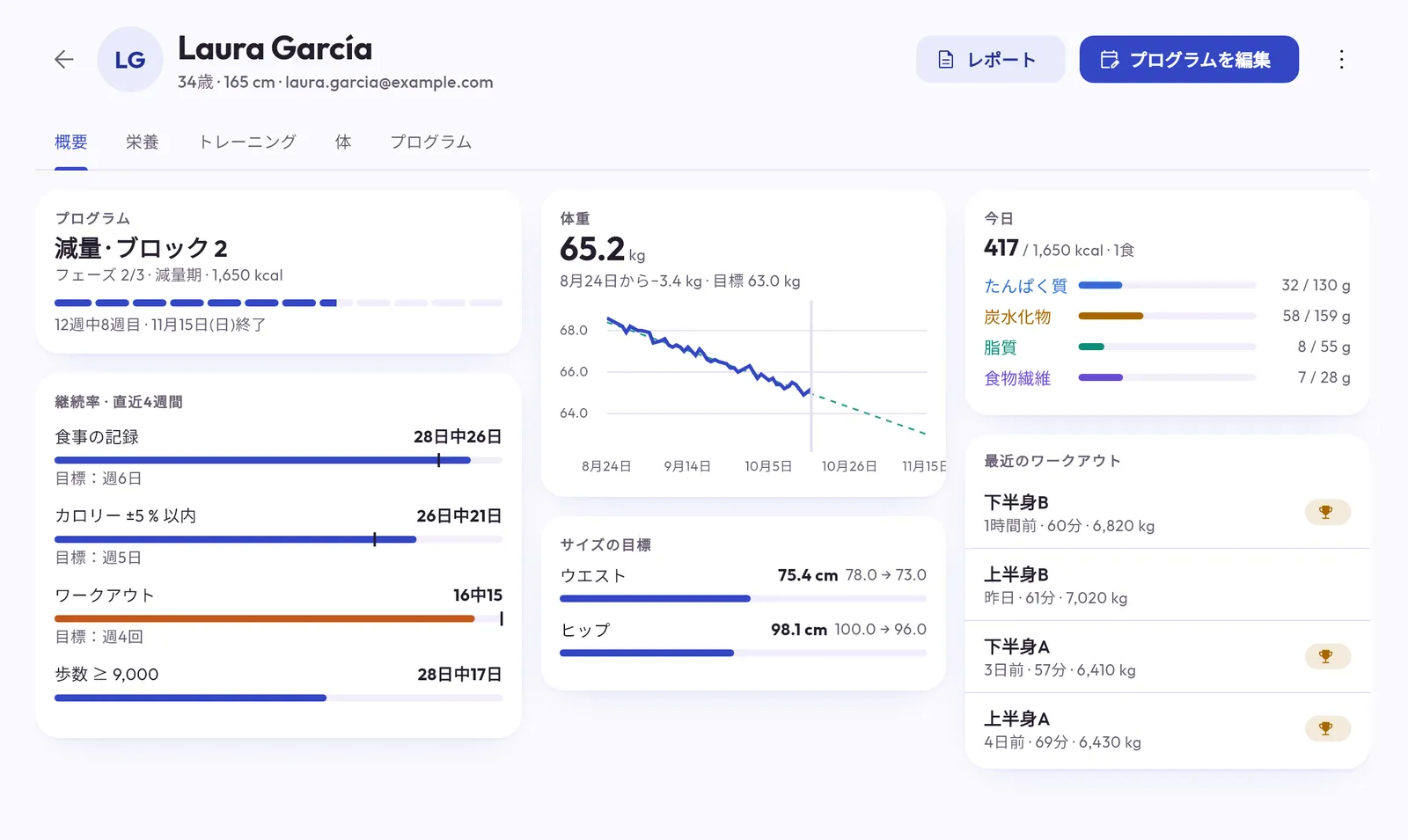Click the 炭水化物 macro bar
1408x840 pixels.
(1167, 316)
